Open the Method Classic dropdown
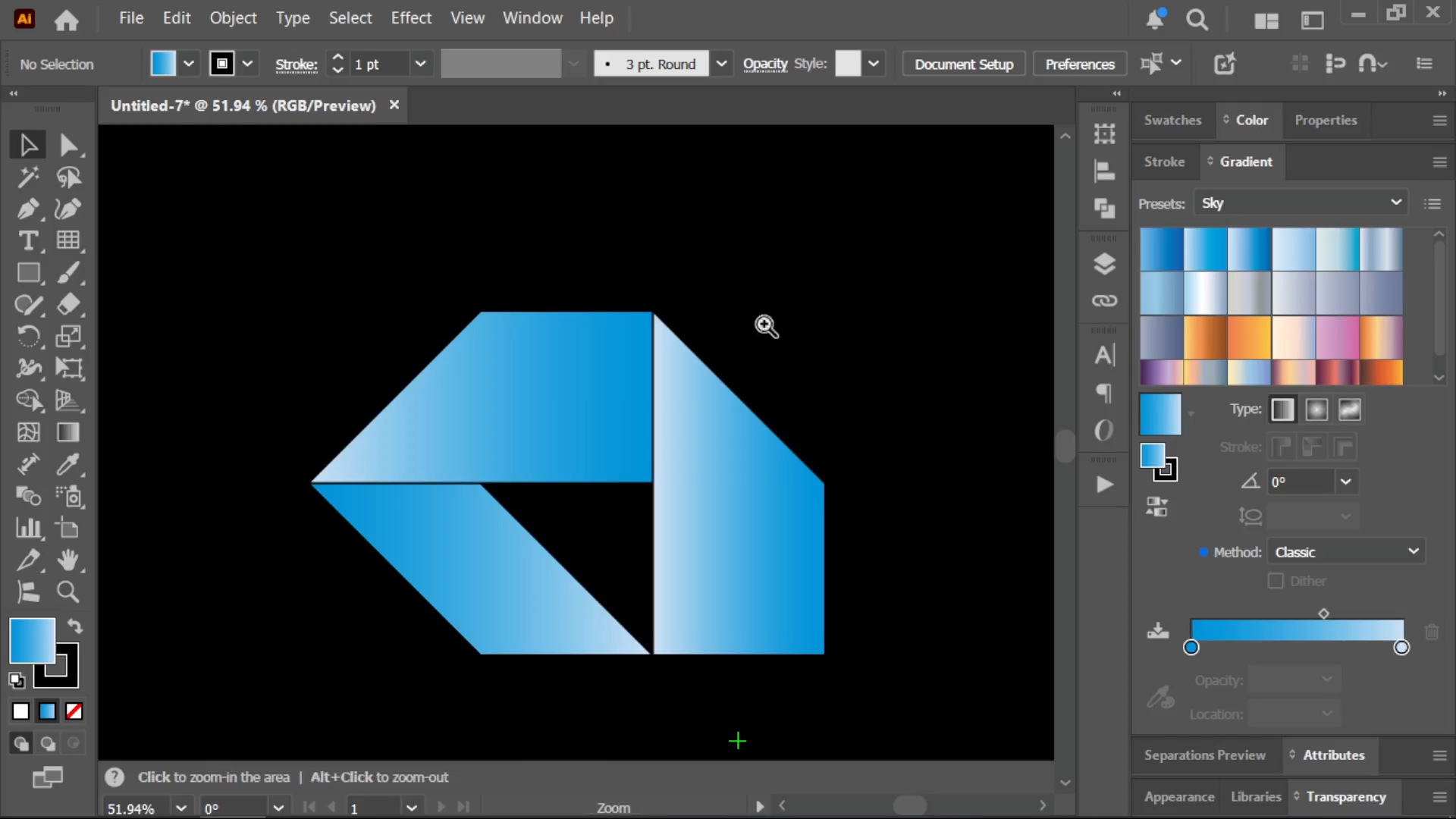The image size is (1456, 819). click(x=1346, y=552)
